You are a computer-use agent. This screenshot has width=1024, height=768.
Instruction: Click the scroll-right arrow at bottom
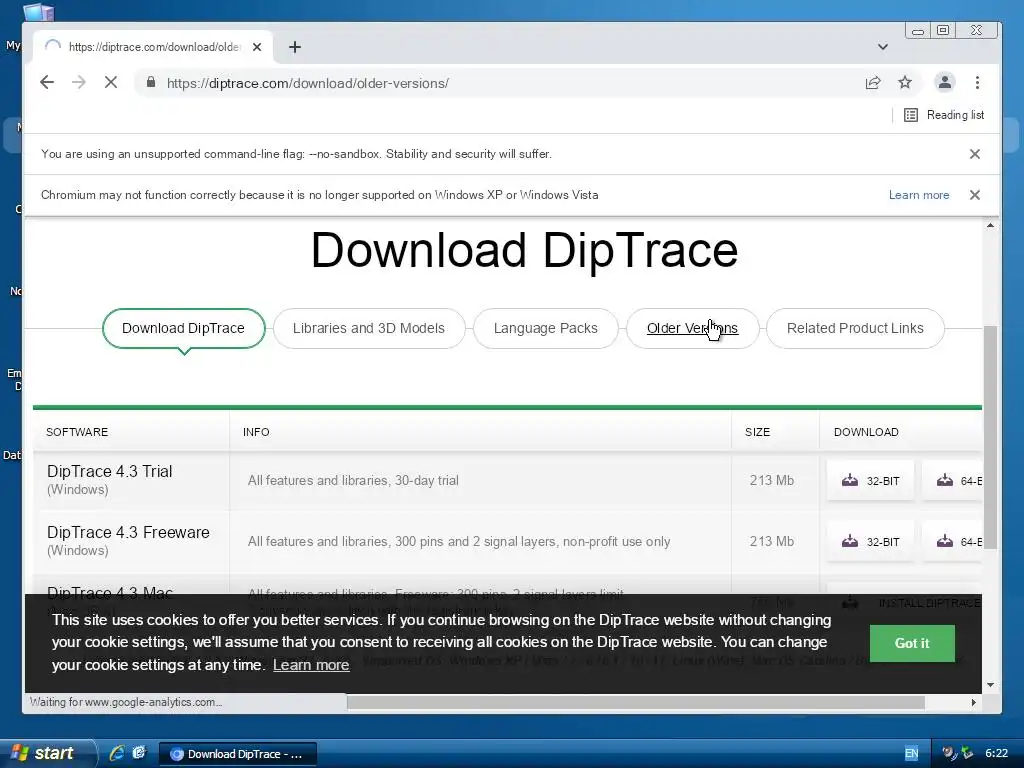[974, 703]
